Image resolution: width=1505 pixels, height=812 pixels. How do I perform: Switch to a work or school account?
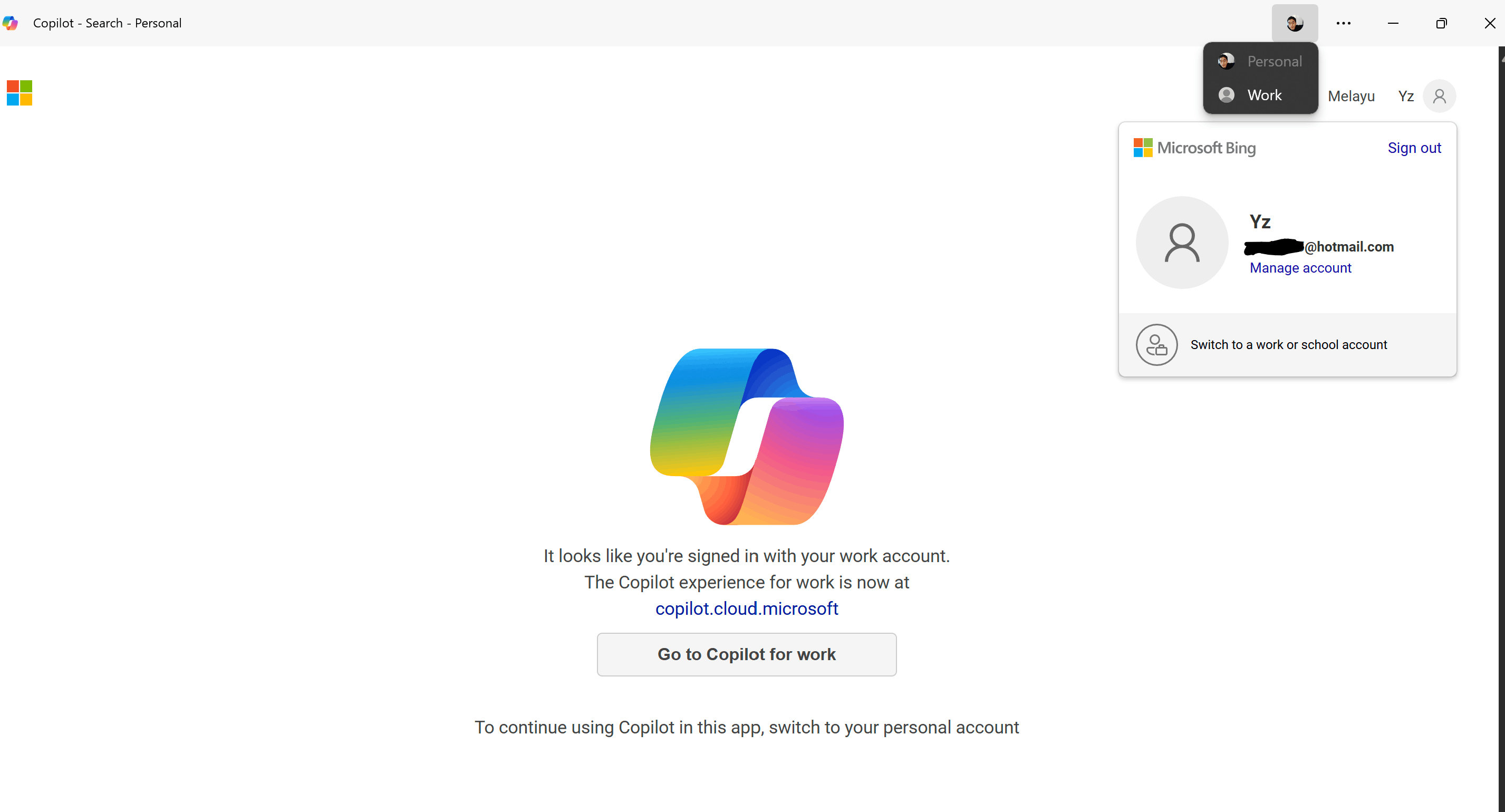coord(1288,345)
